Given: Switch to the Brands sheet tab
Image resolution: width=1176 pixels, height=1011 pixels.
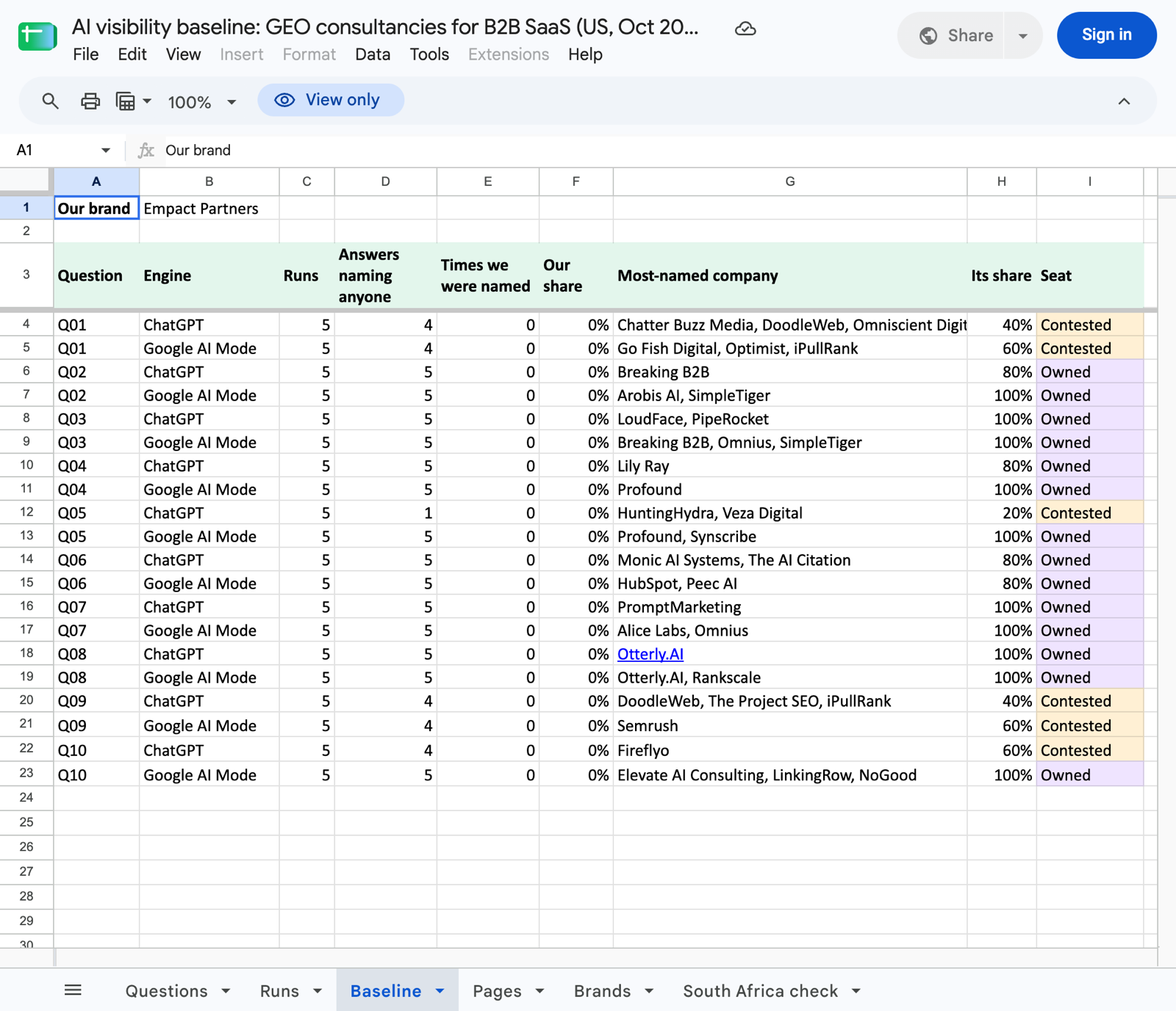Looking at the screenshot, I should tap(602, 990).
